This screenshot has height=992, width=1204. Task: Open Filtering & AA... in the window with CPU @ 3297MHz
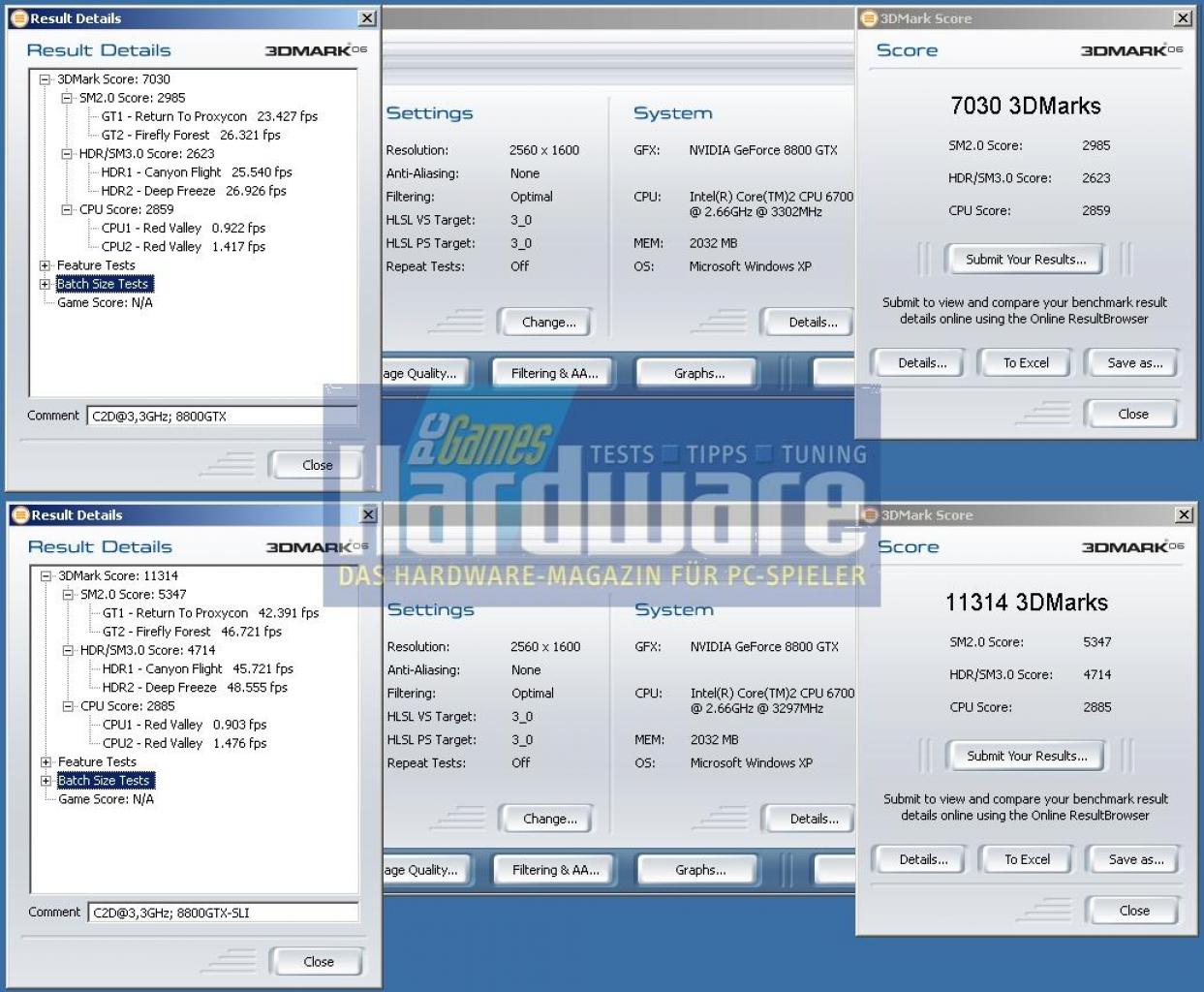pos(555,870)
